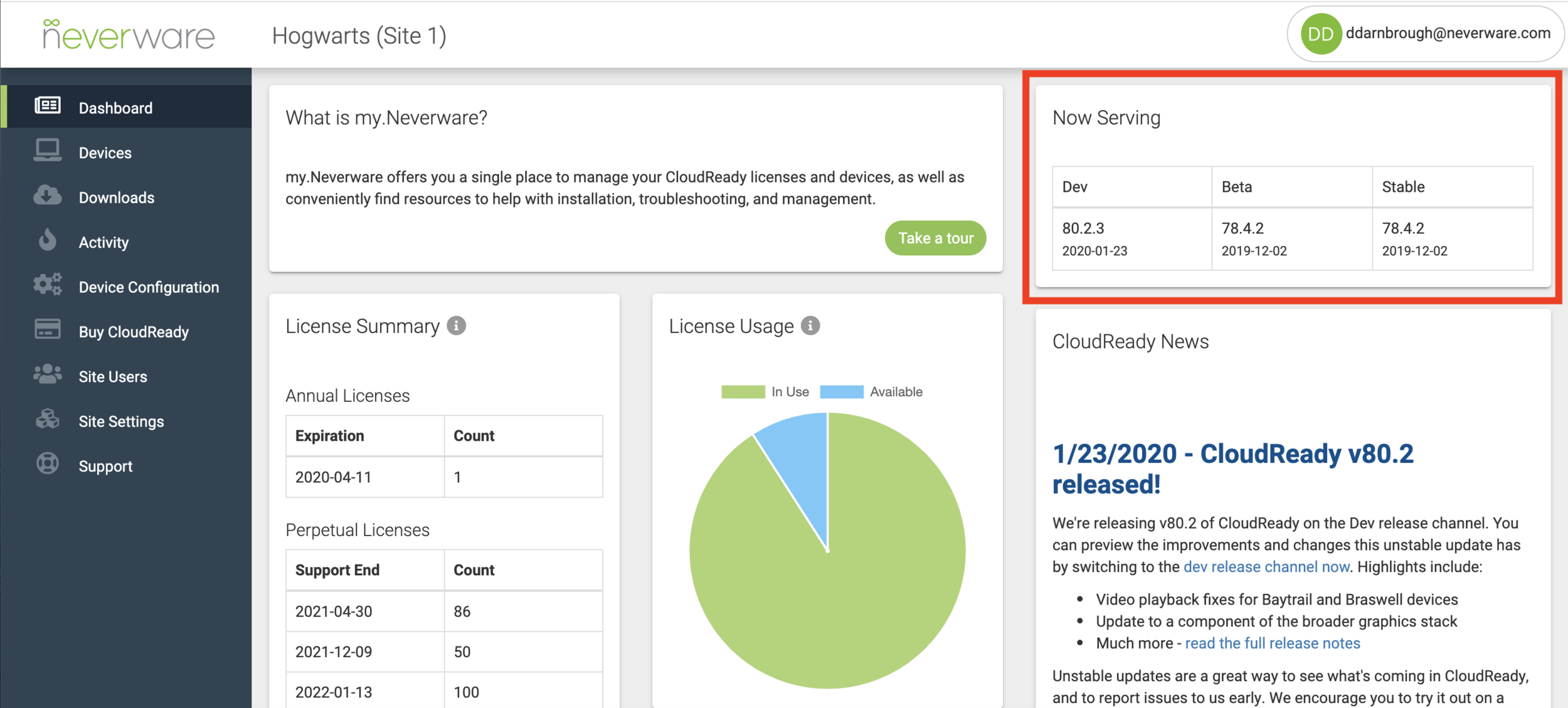1568x708 pixels.
Task: Click the Devices laptop icon
Action: pos(48,151)
